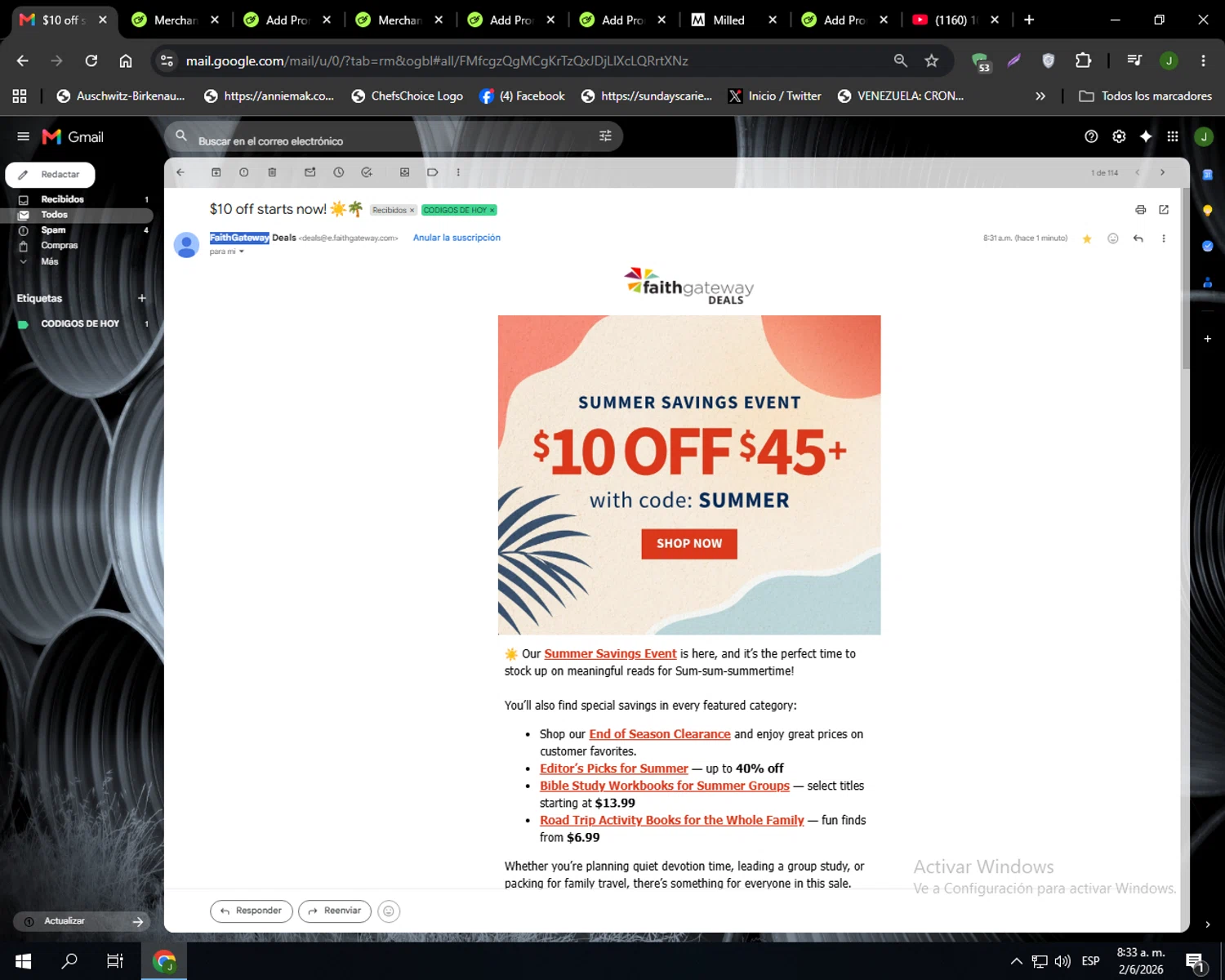This screenshot has height=980, width=1225.
Task: Open the Google apps grid
Action: (x=1173, y=136)
